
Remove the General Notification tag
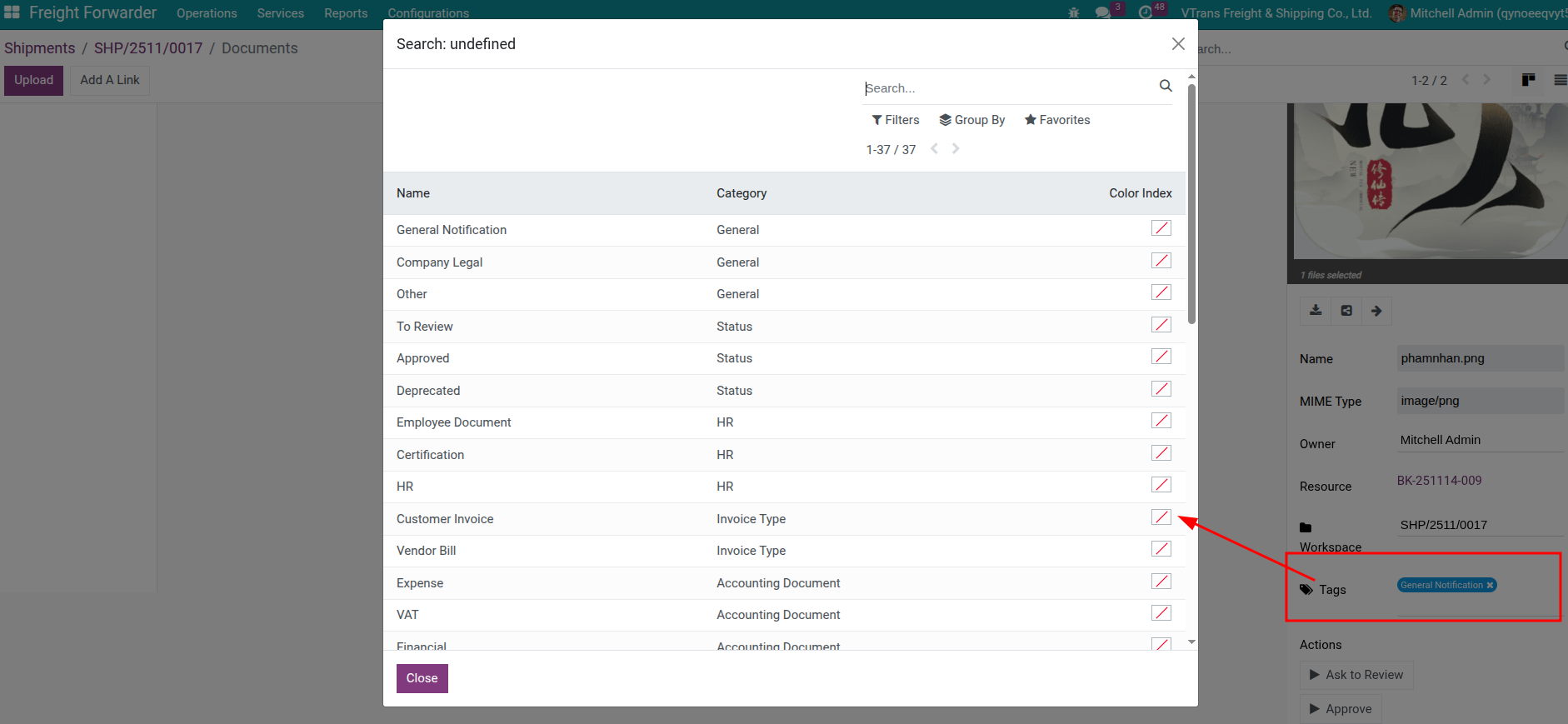pyautogui.click(x=1490, y=586)
